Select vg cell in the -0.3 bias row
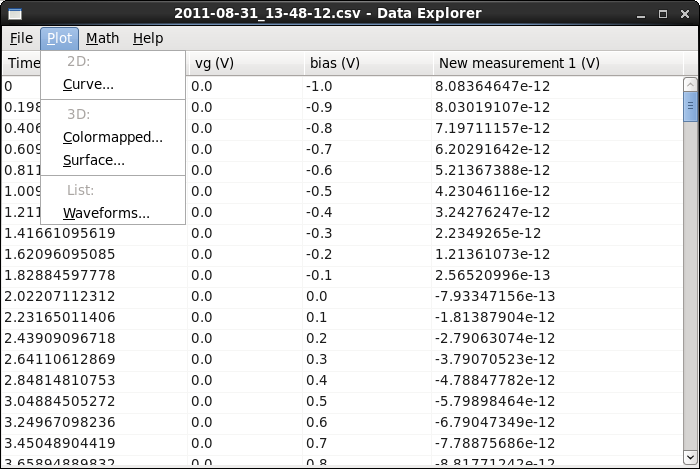The image size is (700, 469). pyautogui.click(x=245, y=233)
